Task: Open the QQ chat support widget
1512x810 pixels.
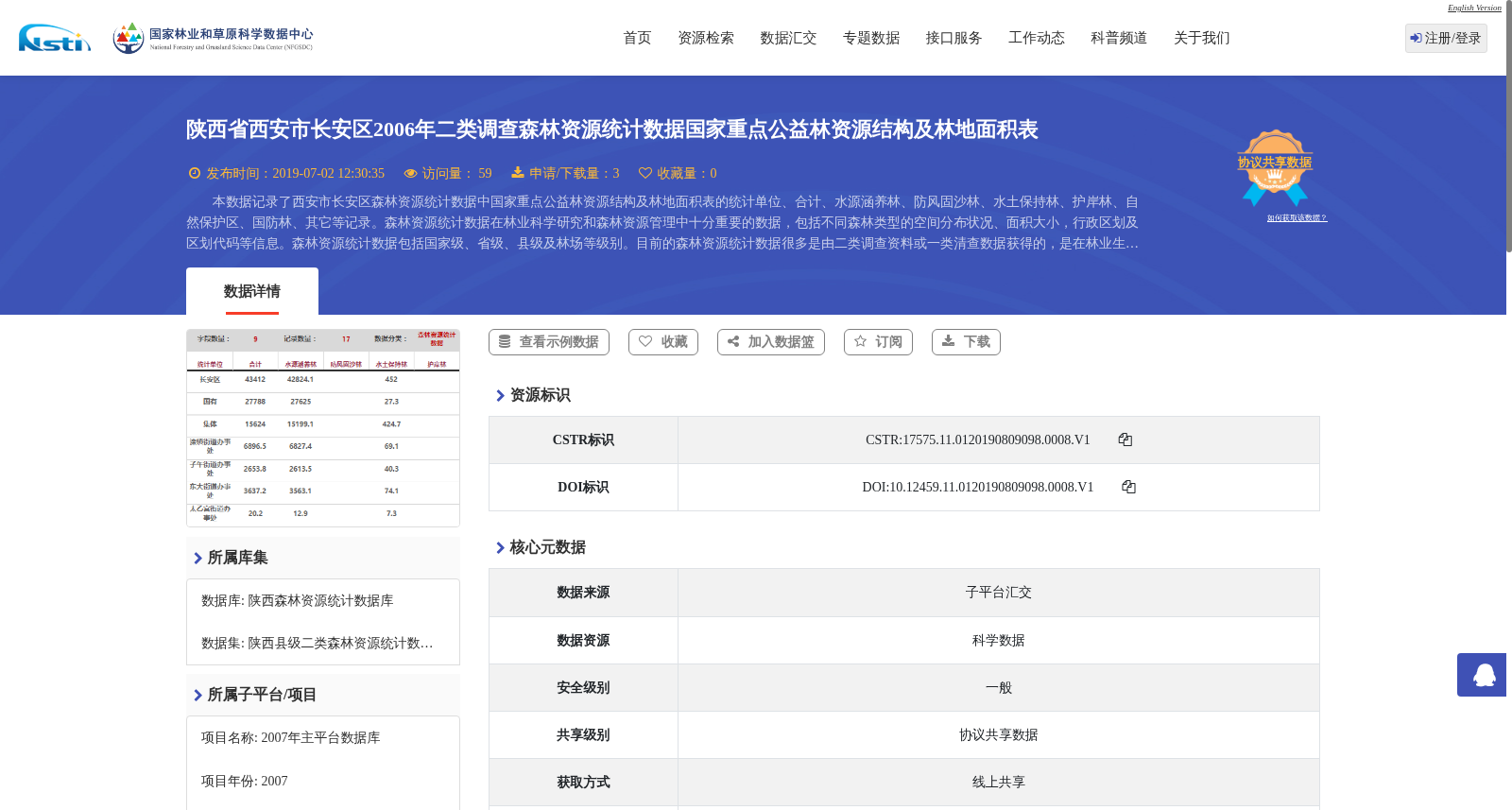Action: point(1482,675)
